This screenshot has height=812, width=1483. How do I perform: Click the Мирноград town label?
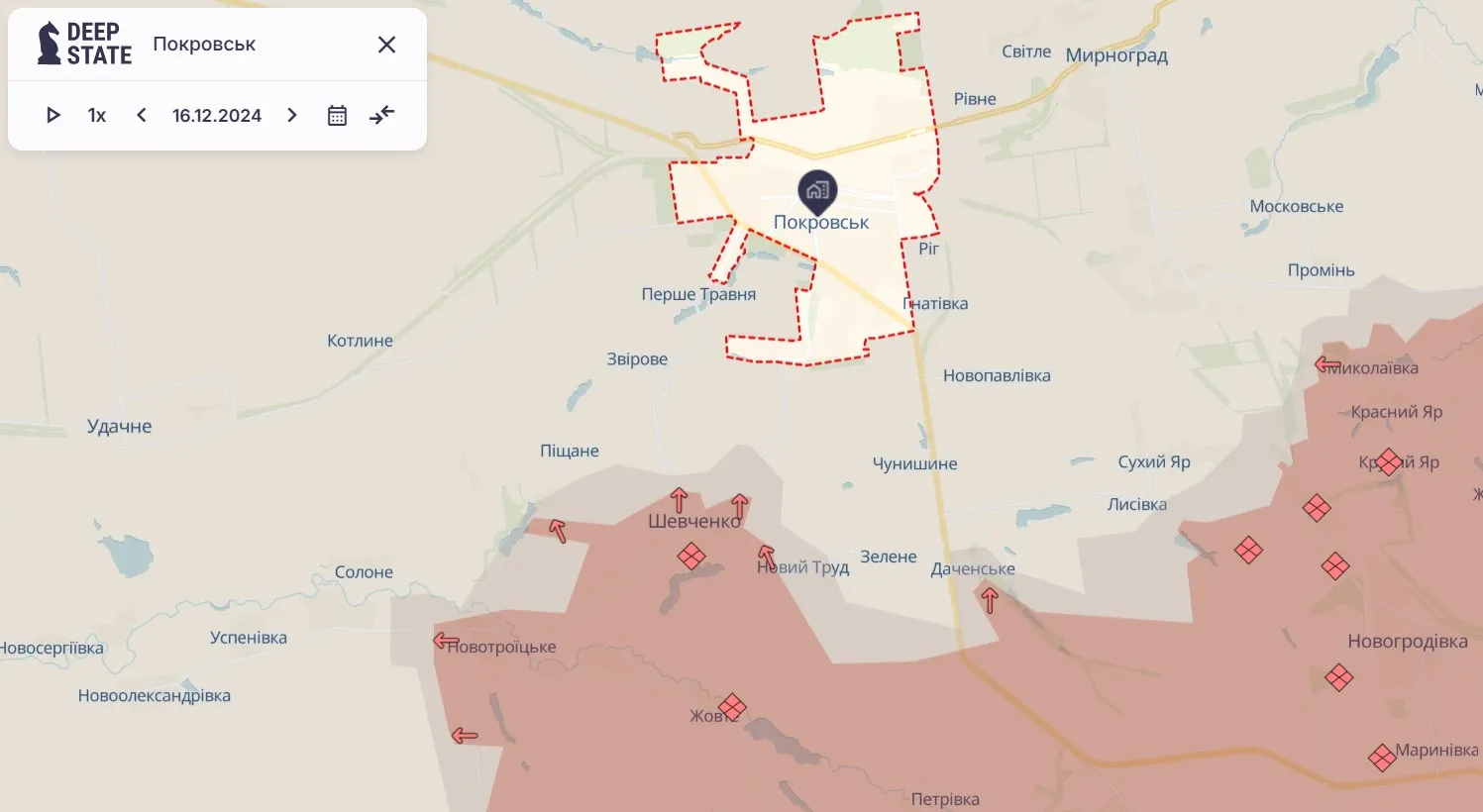pyautogui.click(x=1116, y=55)
